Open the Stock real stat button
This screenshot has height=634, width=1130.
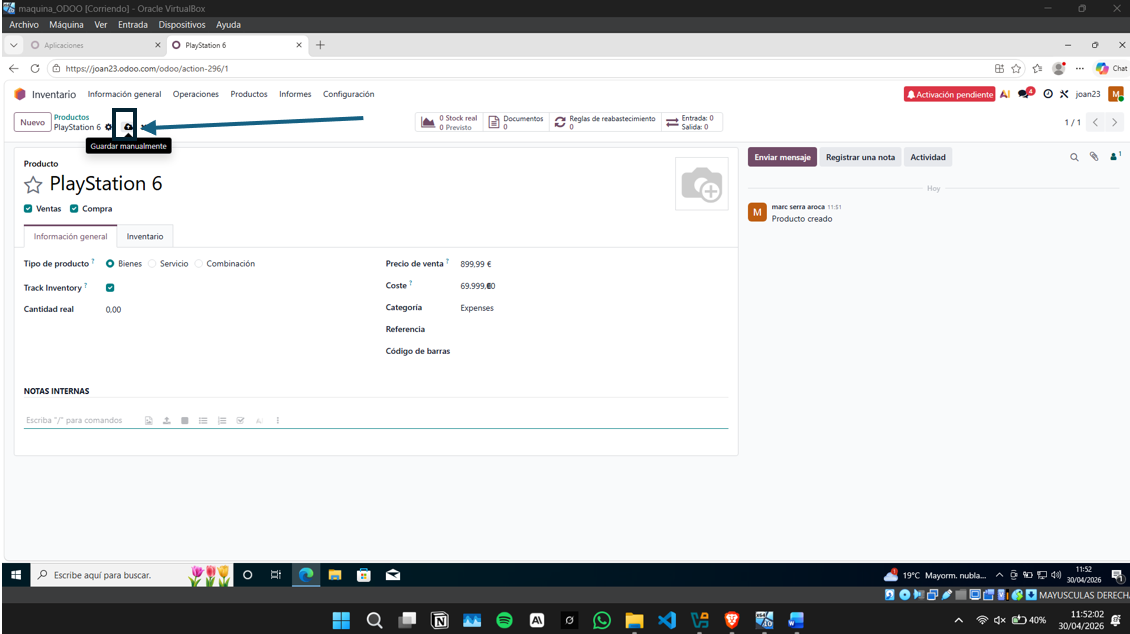(449, 122)
